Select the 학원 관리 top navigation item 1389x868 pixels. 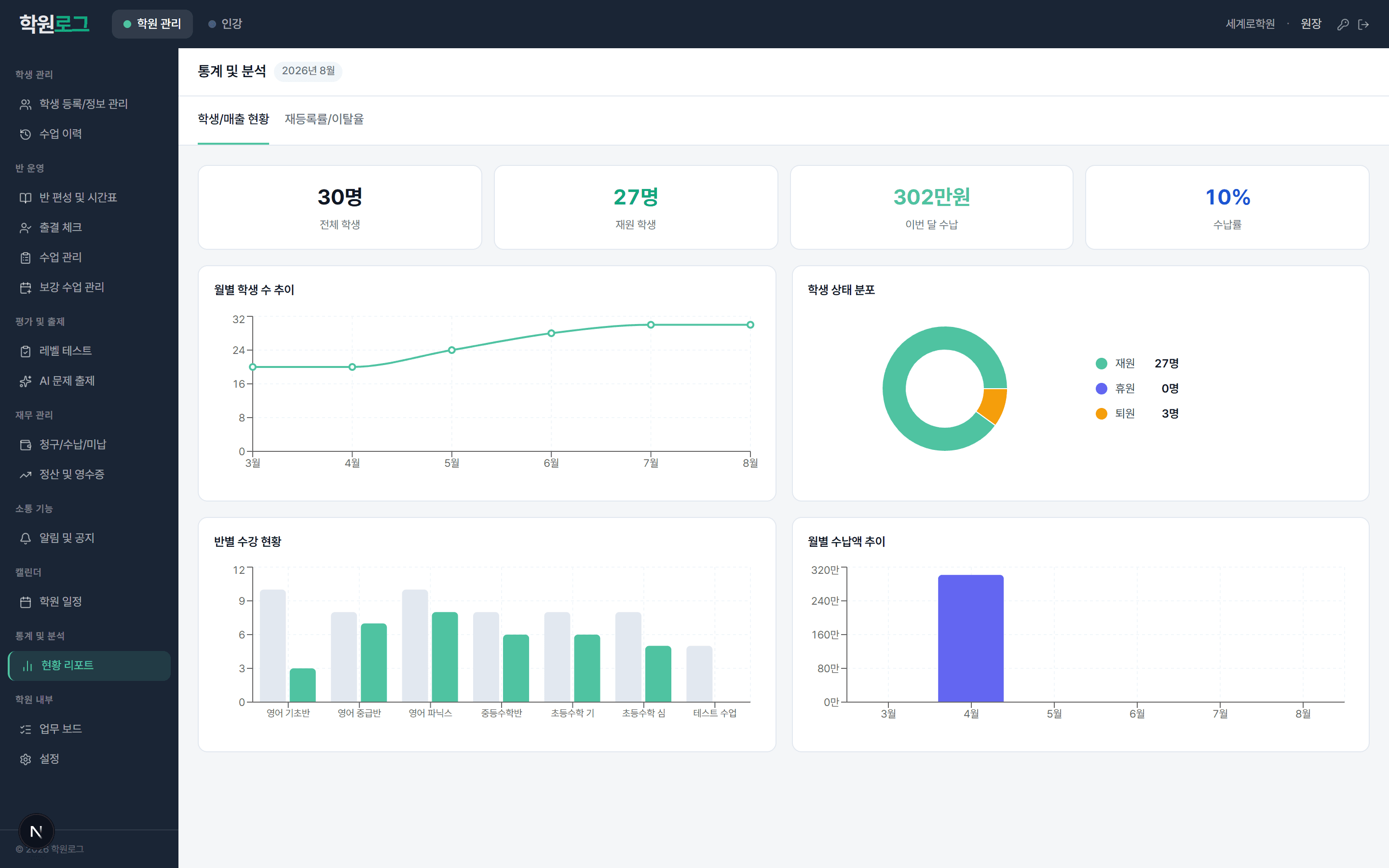152,24
